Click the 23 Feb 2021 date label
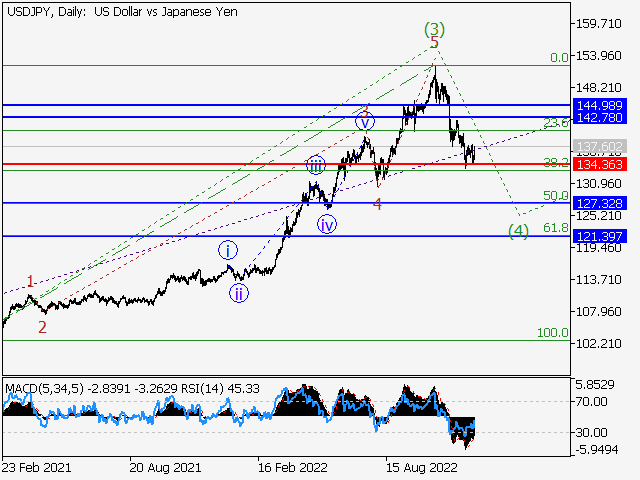Image resolution: width=640 pixels, height=480 pixels. 37,467
